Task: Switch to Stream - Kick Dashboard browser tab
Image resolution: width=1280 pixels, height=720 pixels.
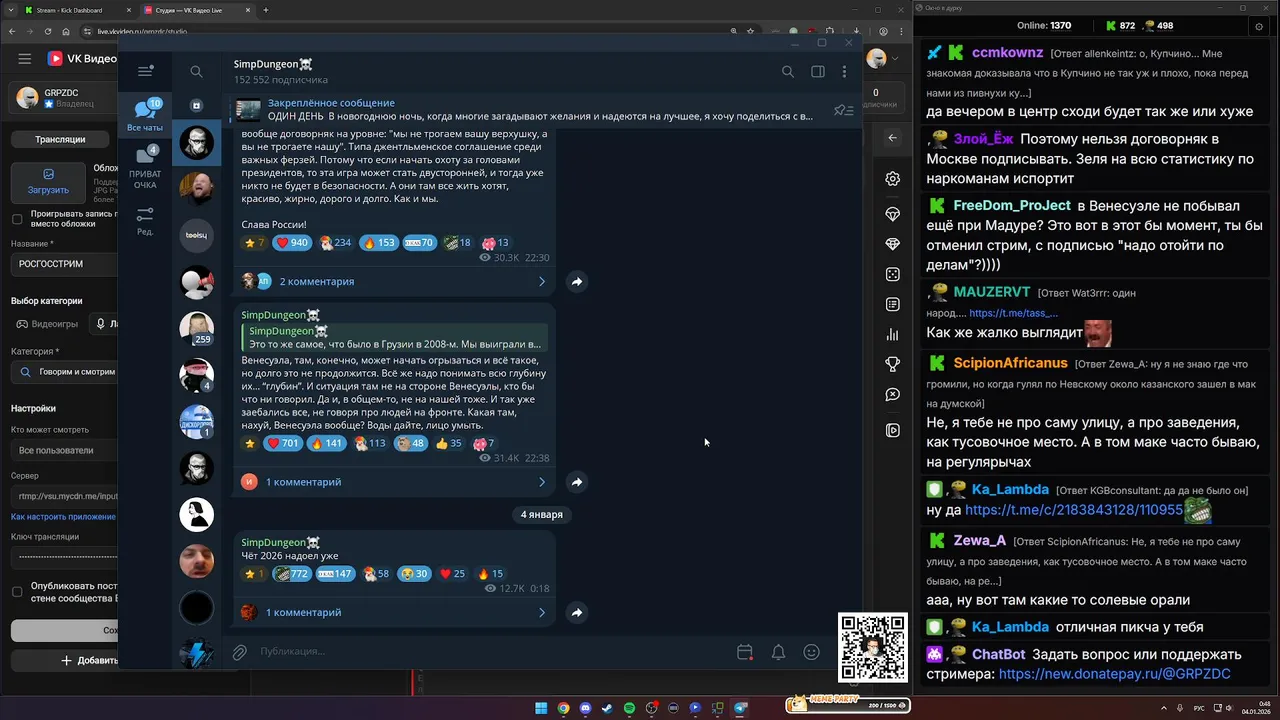Action: (75, 10)
